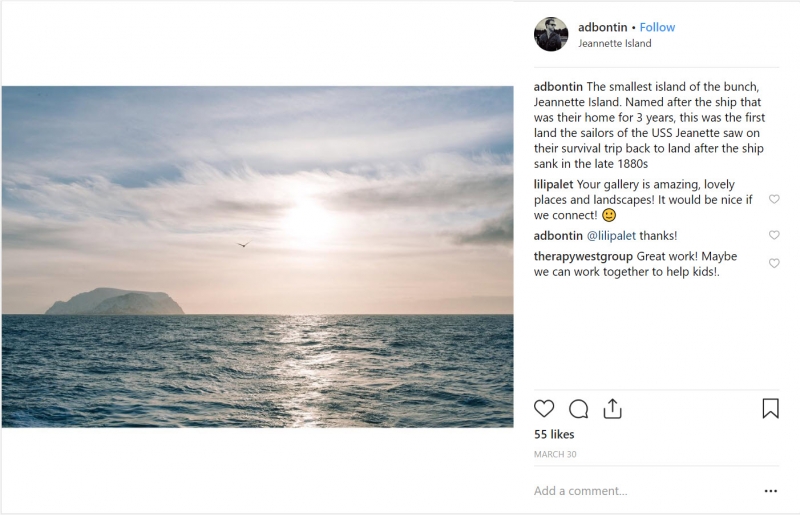Open comments via the speech bubble icon
800x515 pixels.
pos(578,408)
